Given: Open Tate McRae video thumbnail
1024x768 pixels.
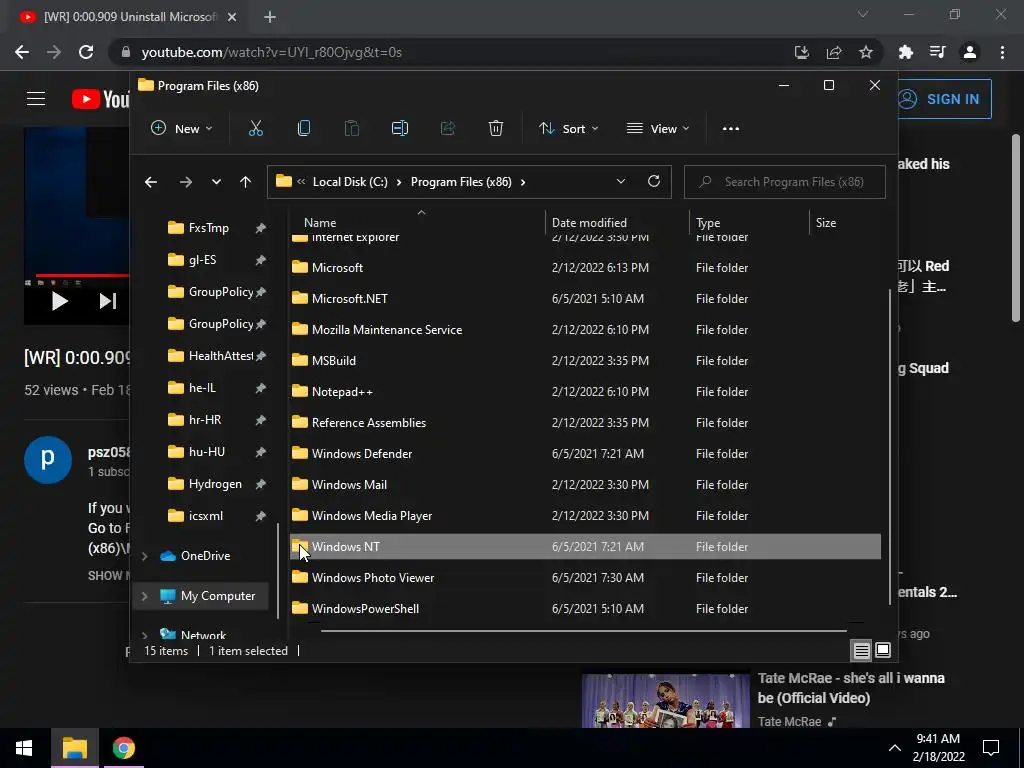Looking at the screenshot, I should tap(665, 701).
